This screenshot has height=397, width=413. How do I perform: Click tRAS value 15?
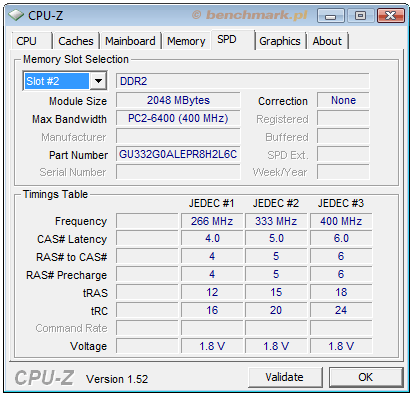tap(276, 292)
